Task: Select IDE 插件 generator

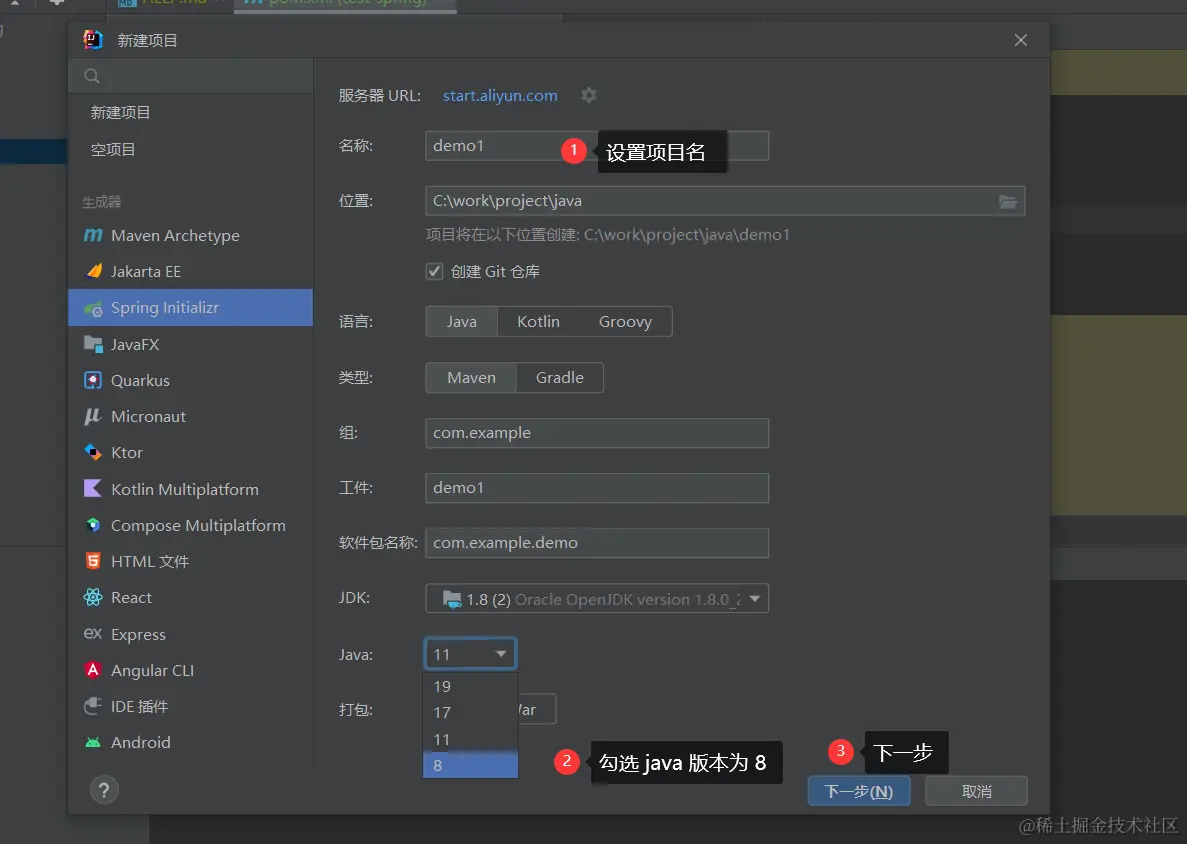Action: (191, 707)
